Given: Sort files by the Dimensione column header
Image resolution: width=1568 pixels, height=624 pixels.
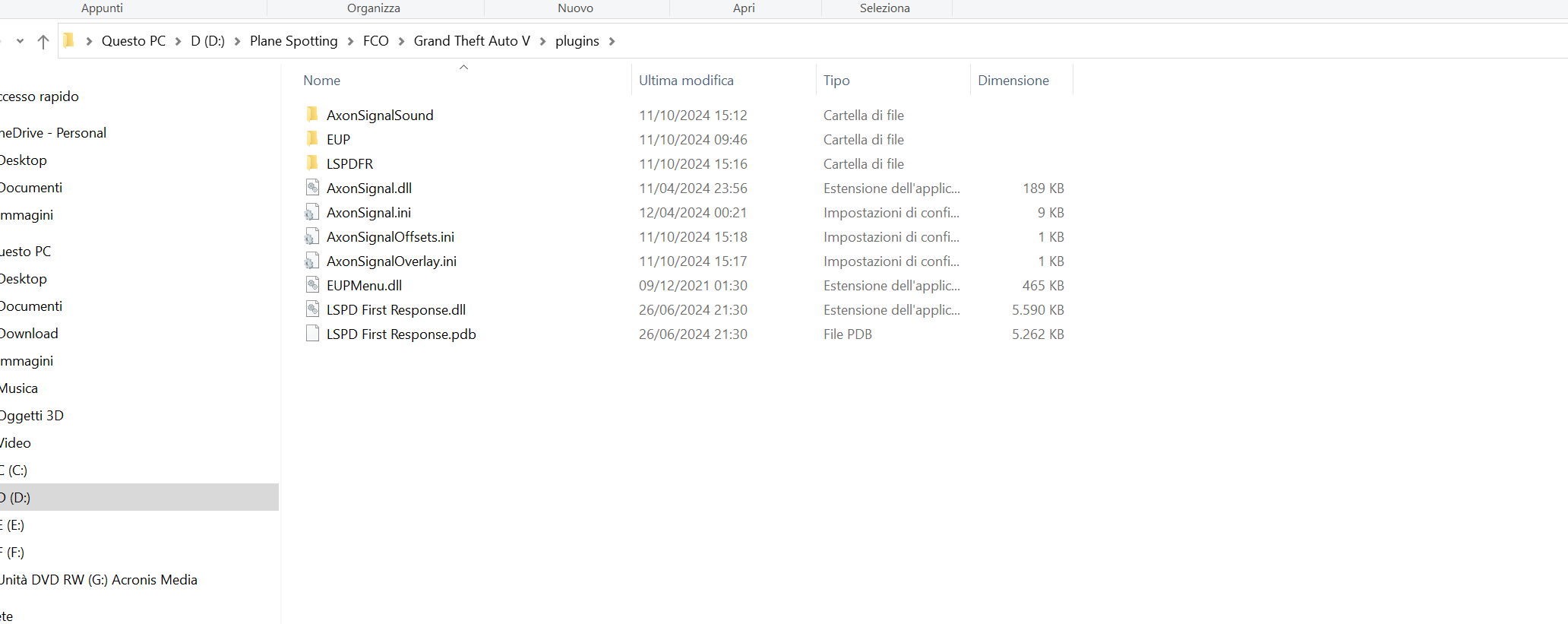Looking at the screenshot, I should pyautogui.click(x=1013, y=81).
